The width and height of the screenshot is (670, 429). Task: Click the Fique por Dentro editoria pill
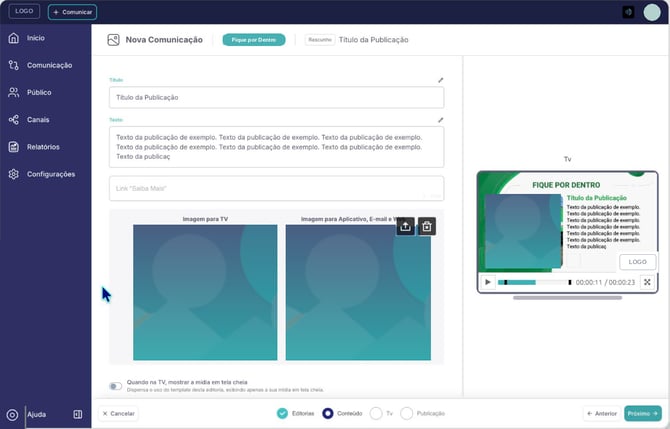[x=254, y=40]
